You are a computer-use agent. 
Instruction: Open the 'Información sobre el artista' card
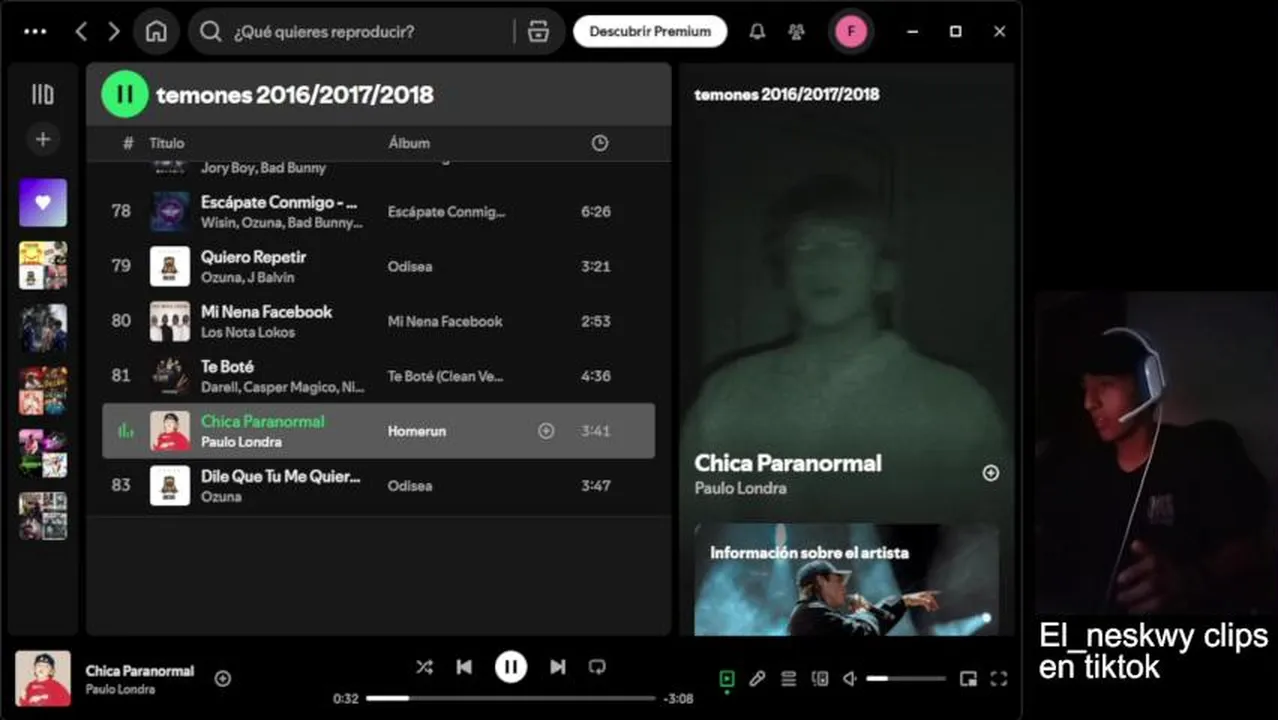click(847, 579)
